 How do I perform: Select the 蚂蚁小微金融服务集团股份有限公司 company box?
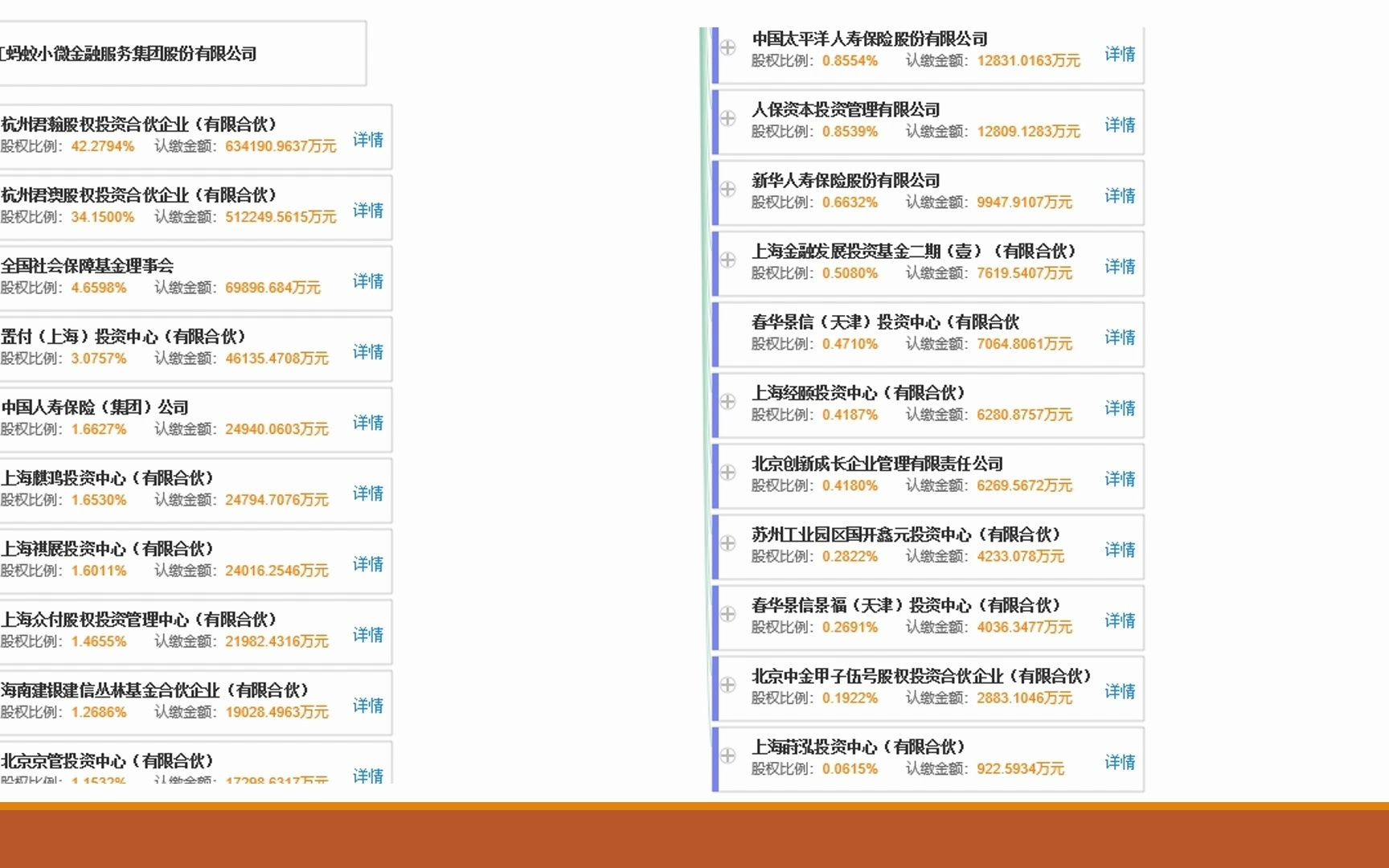pos(182,54)
